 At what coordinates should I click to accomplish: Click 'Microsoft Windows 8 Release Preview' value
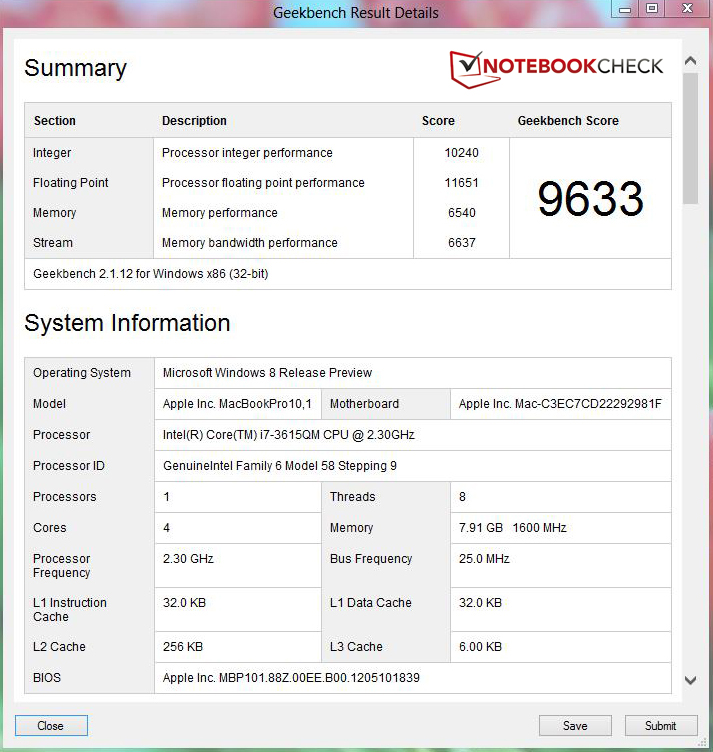(x=267, y=373)
